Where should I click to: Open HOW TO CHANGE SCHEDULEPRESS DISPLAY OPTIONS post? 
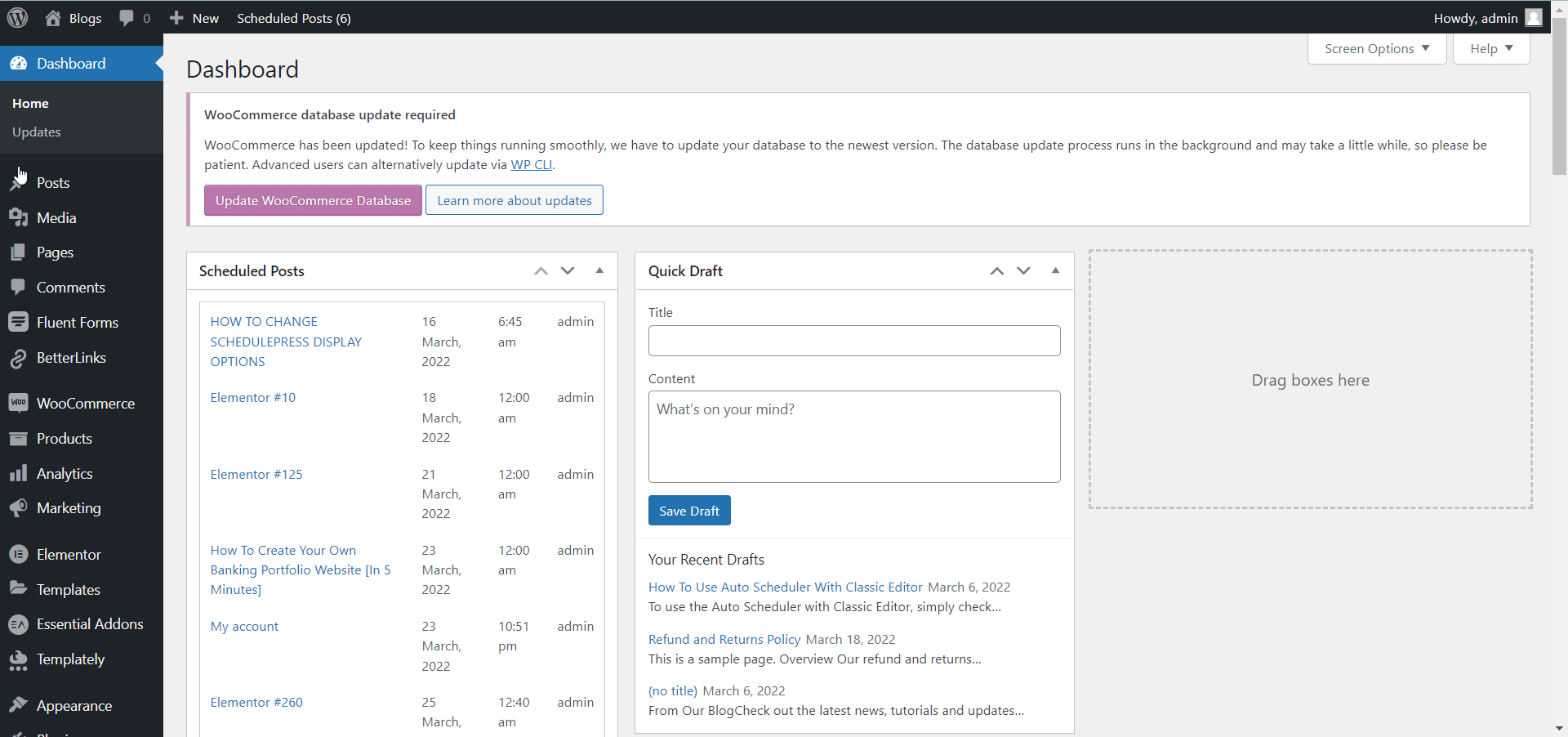[x=286, y=342]
